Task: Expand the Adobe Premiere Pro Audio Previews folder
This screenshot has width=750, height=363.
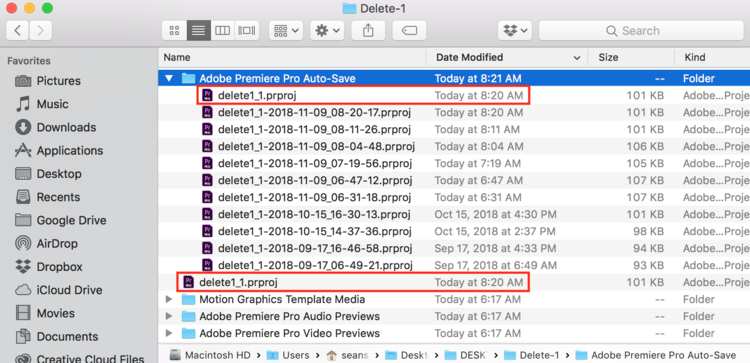Action: (168, 317)
